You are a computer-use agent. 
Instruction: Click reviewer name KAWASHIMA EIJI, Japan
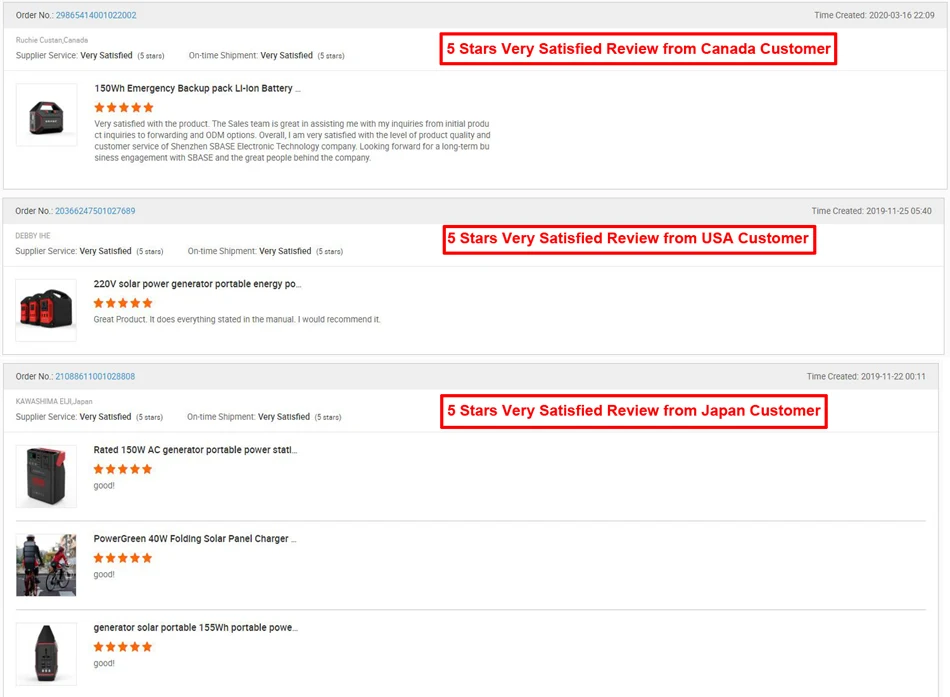coord(54,401)
